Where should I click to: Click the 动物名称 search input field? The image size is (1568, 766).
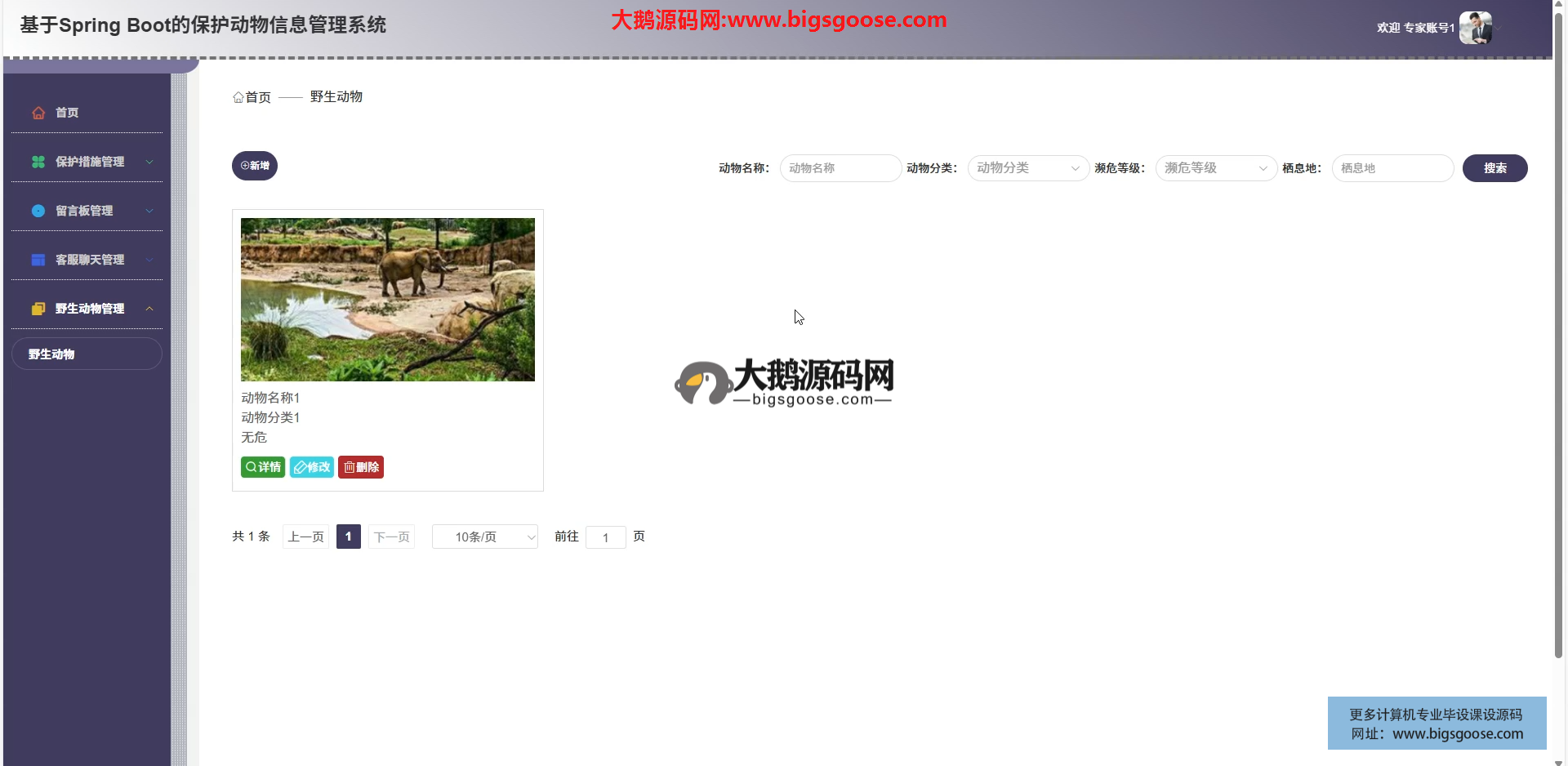pos(840,168)
